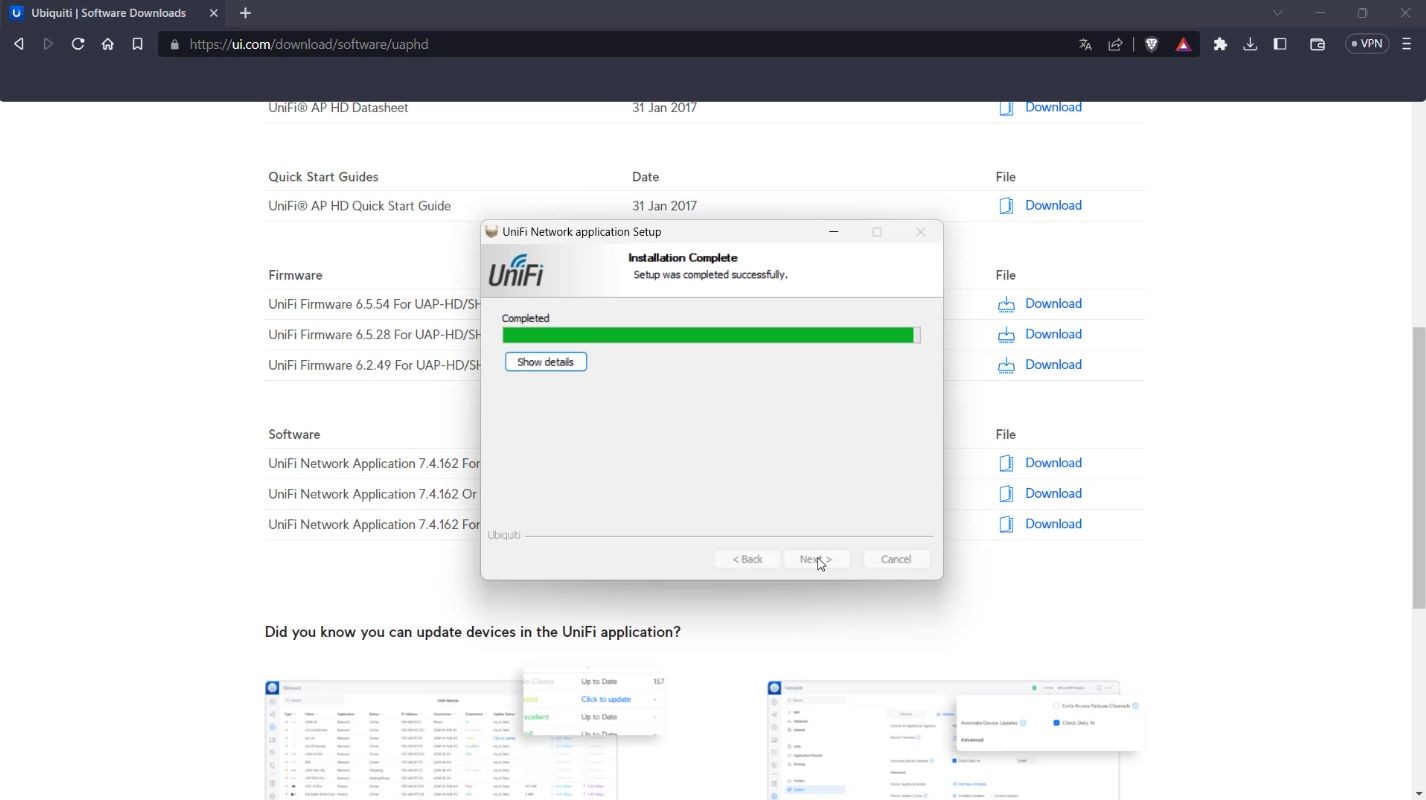Switch to the Ubiquiti Software Downloads tab
Image resolution: width=1426 pixels, height=800 pixels.
(x=115, y=13)
